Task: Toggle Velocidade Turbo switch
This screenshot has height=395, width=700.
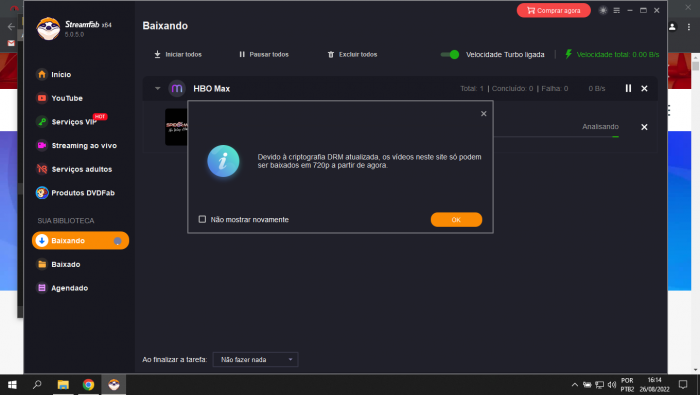Action: pyautogui.click(x=450, y=54)
